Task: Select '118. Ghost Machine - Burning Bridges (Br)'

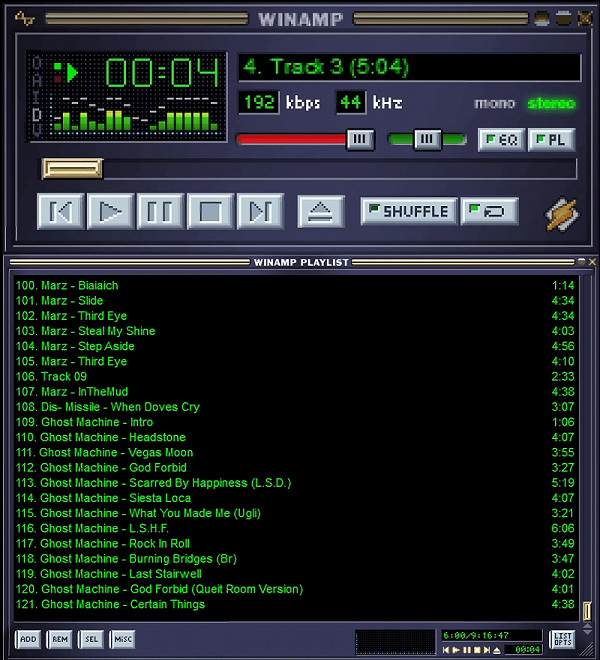Action: 295,558
